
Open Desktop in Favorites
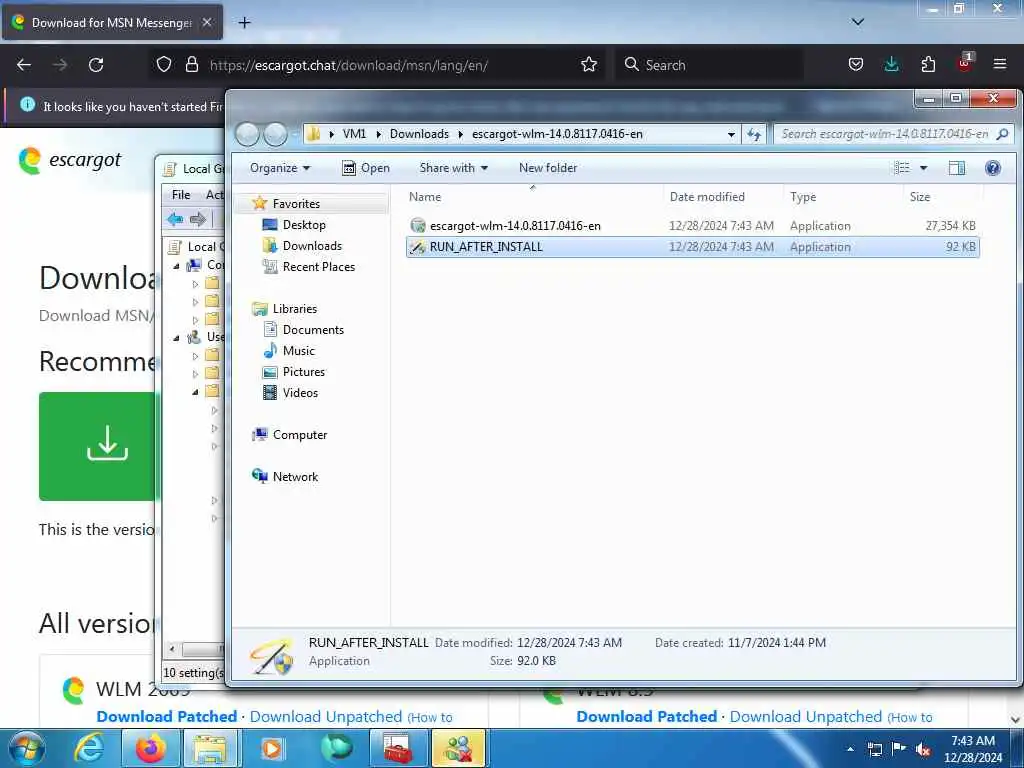[x=304, y=225]
